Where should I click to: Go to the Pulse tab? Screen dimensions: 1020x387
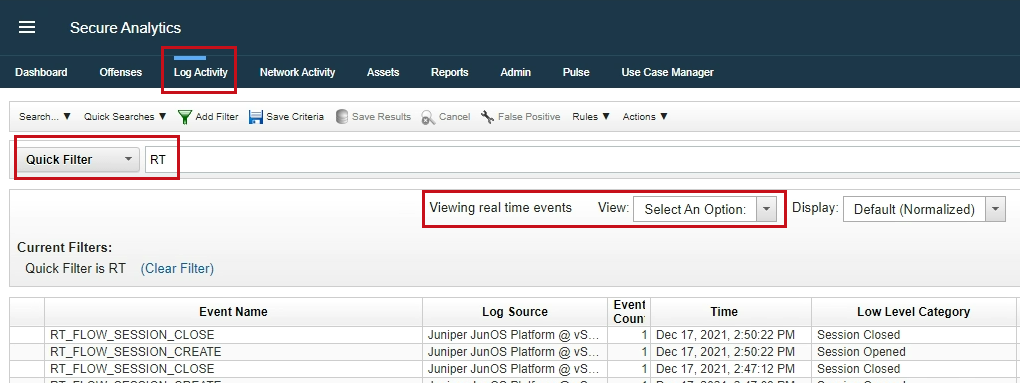coord(576,72)
